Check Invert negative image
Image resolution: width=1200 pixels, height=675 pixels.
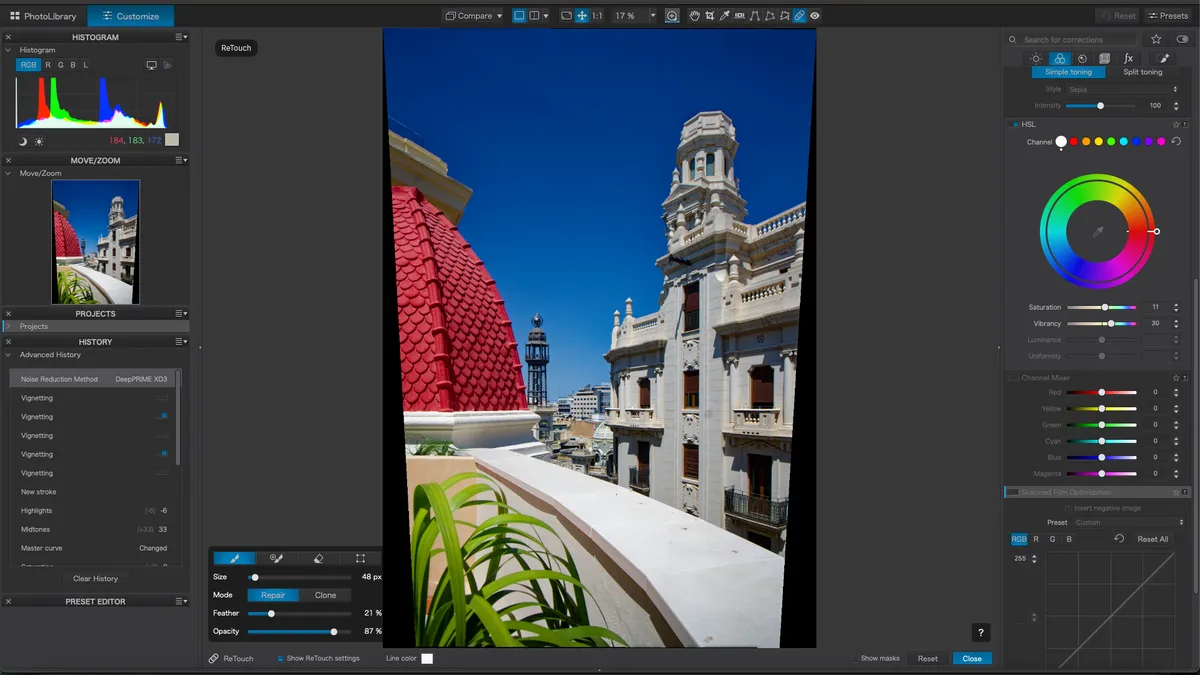point(1068,508)
